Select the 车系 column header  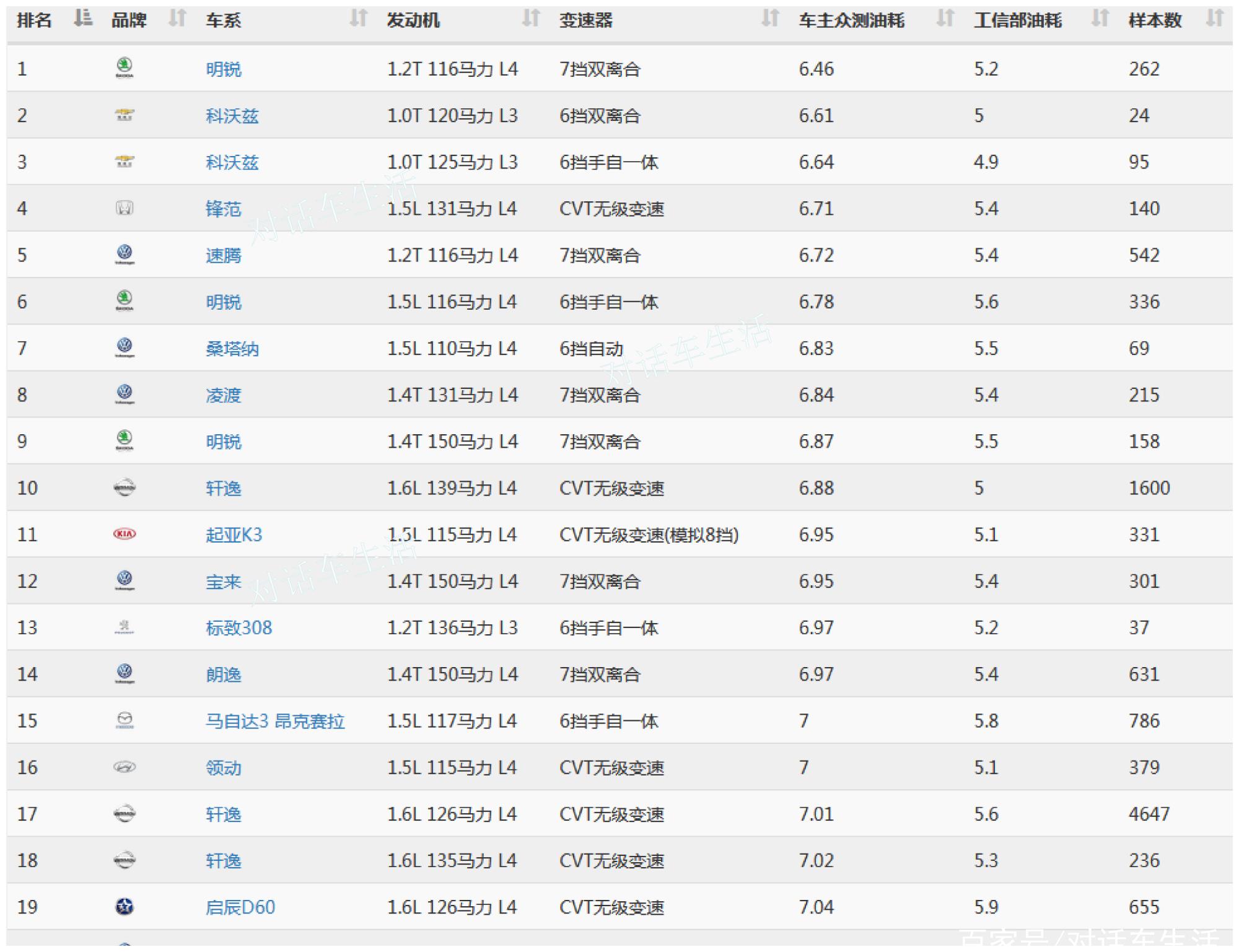point(222,19)
